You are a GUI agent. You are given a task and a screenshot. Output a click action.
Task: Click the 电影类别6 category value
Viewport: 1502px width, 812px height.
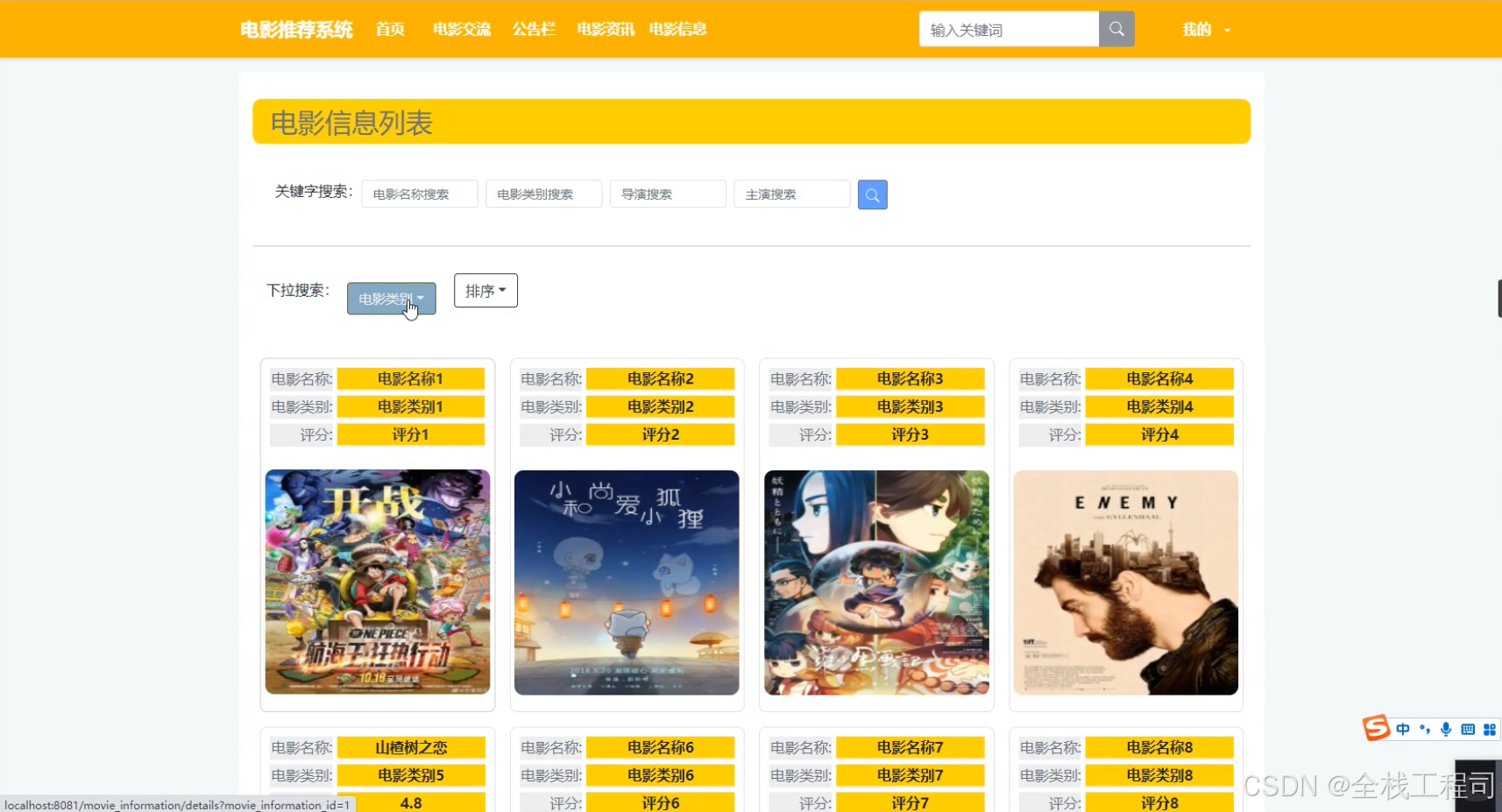(661, 775)
